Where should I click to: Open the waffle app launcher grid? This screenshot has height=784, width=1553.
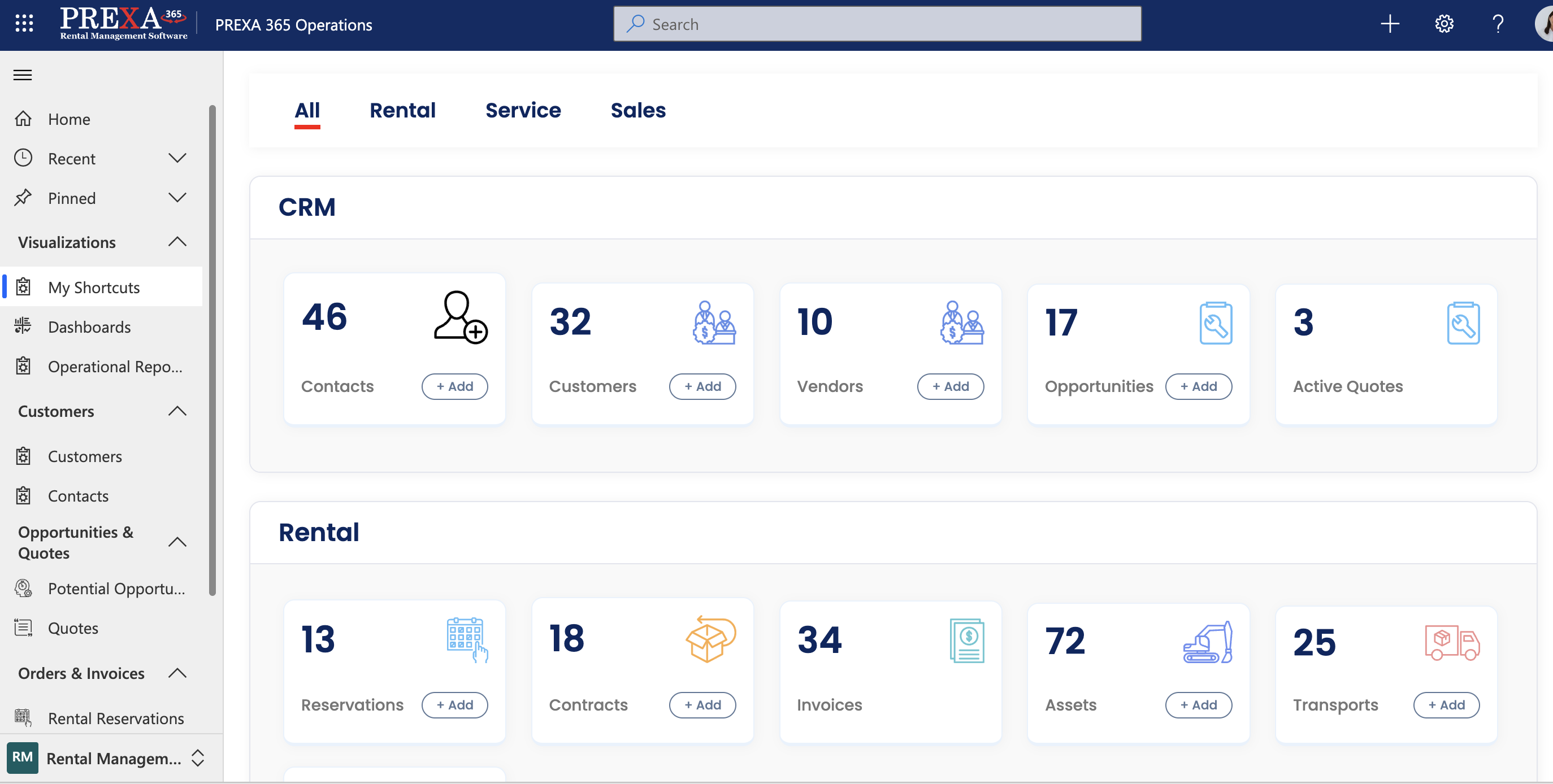coord(23,23)
